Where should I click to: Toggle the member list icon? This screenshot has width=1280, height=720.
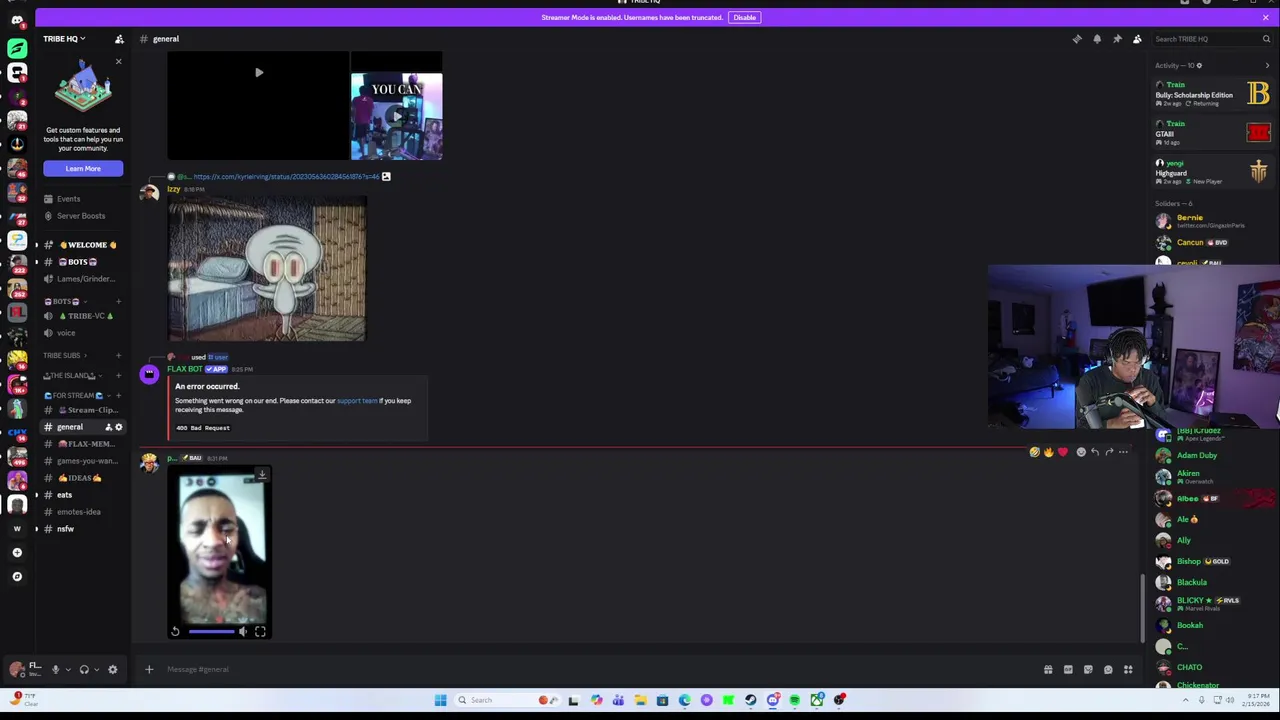point(1137,39)
